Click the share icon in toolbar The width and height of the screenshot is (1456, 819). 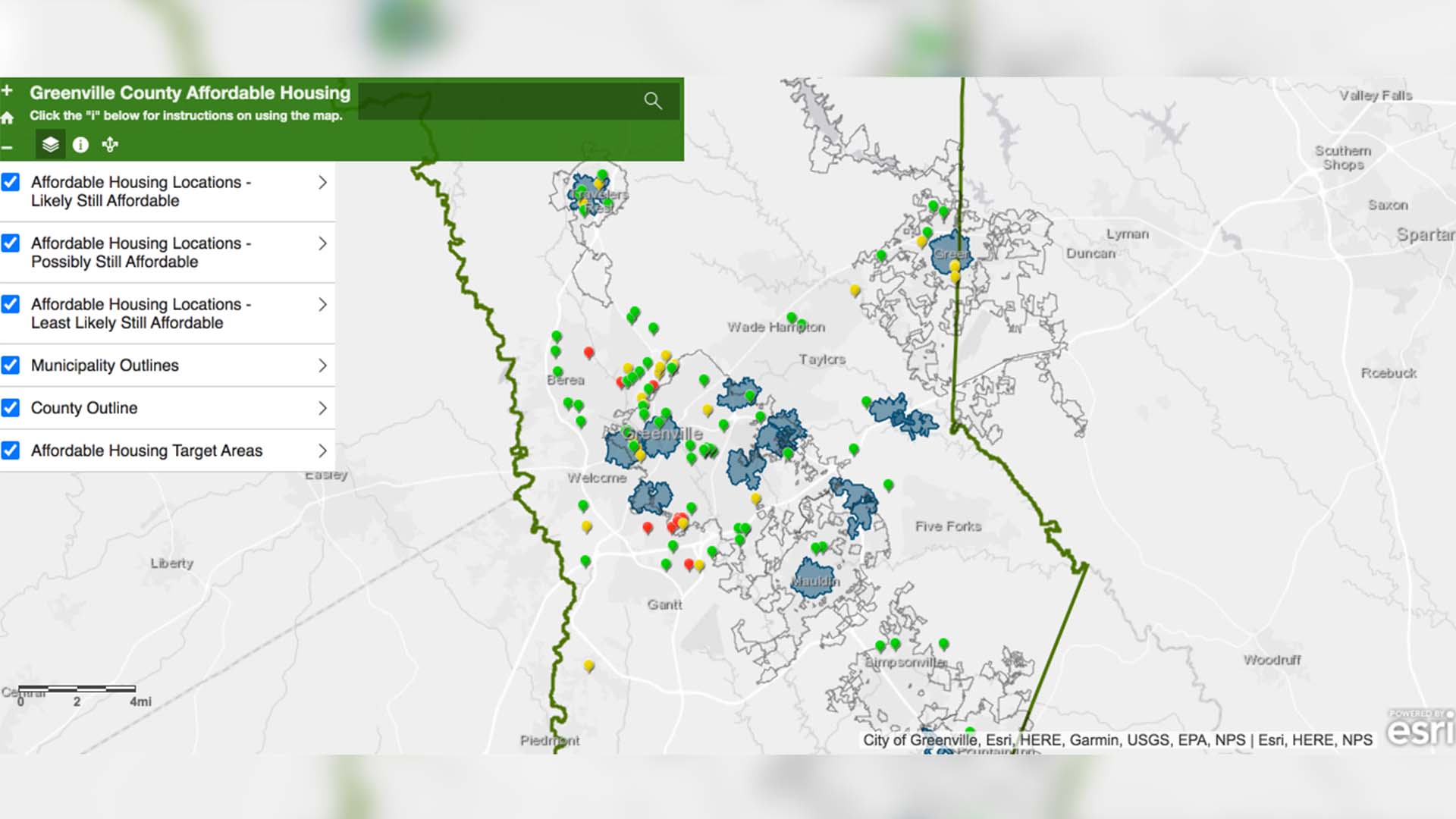110,144
